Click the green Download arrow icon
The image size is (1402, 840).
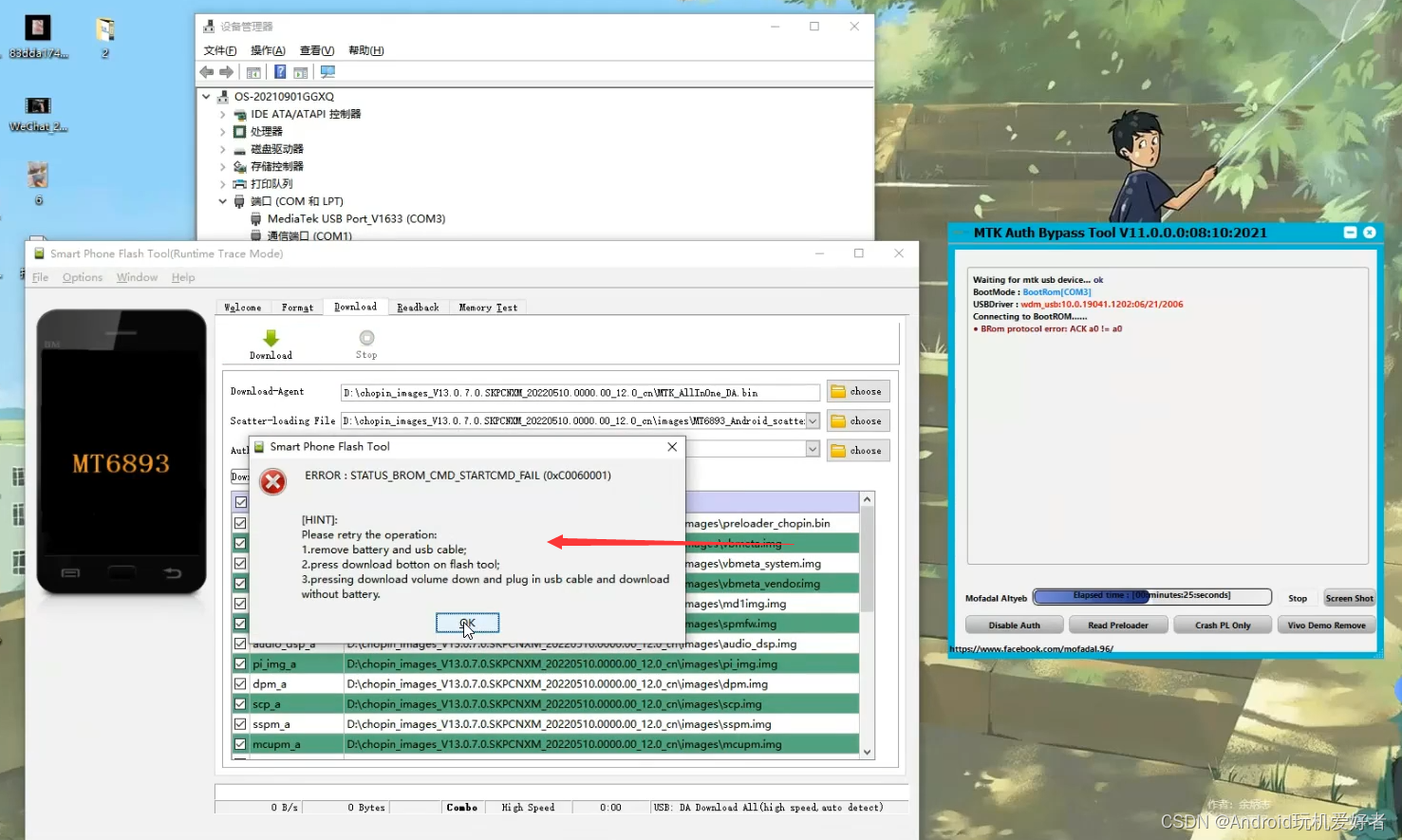click(271, 338)
